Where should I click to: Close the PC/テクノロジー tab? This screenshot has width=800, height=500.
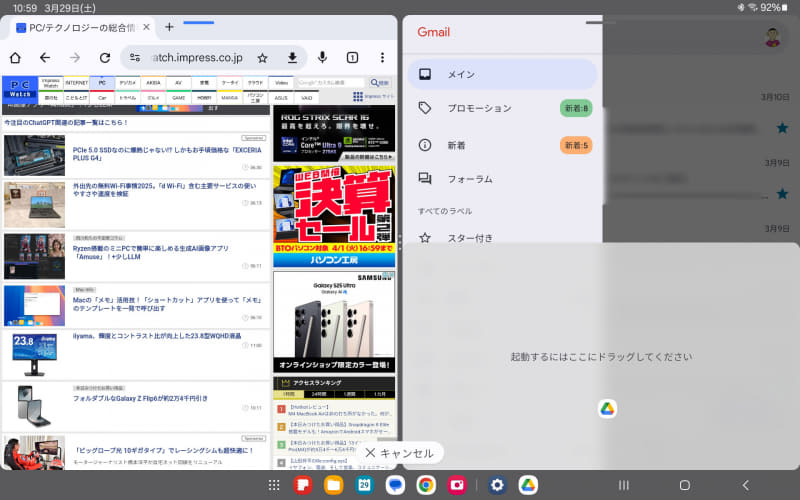pos(146,27)
